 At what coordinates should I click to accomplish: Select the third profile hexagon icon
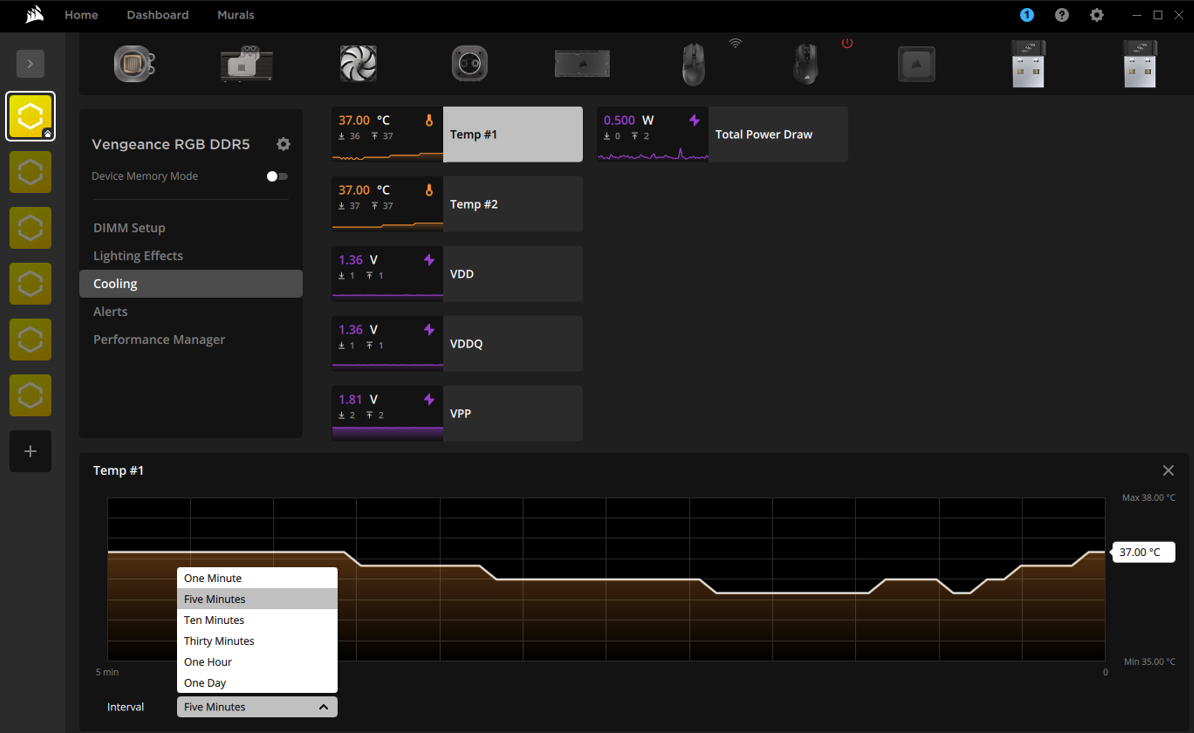point(30,228)
